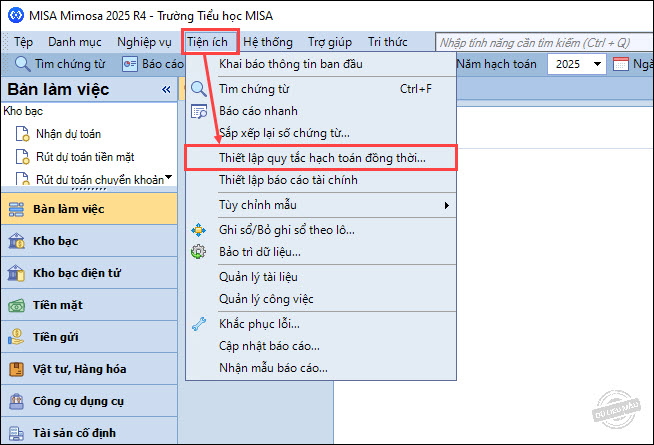The image size is (654, 445).
Task: Select Tìm chứng từ in Tiện ích menu
Action: [x=320, y=89]
